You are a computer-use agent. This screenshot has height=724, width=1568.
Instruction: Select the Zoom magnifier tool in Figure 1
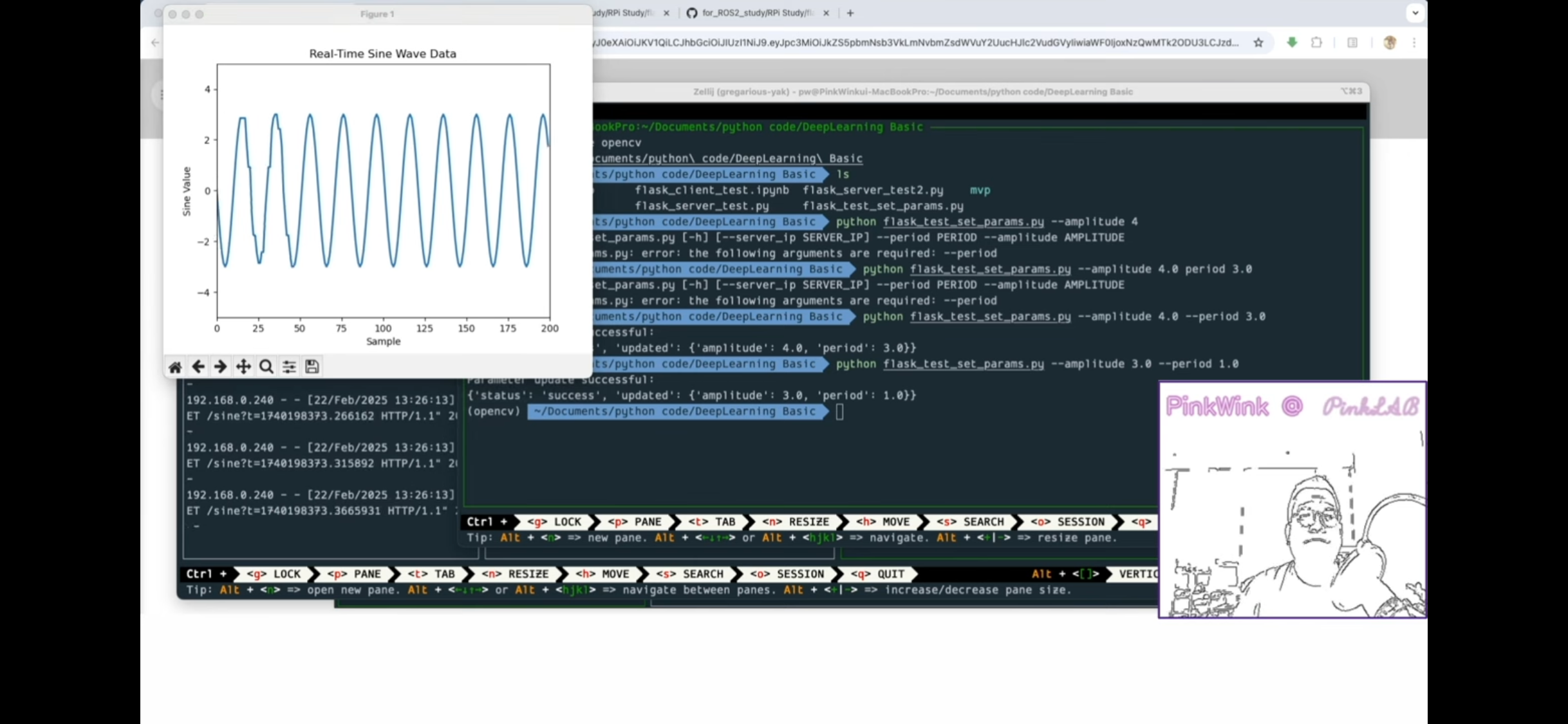pos(266,367)
